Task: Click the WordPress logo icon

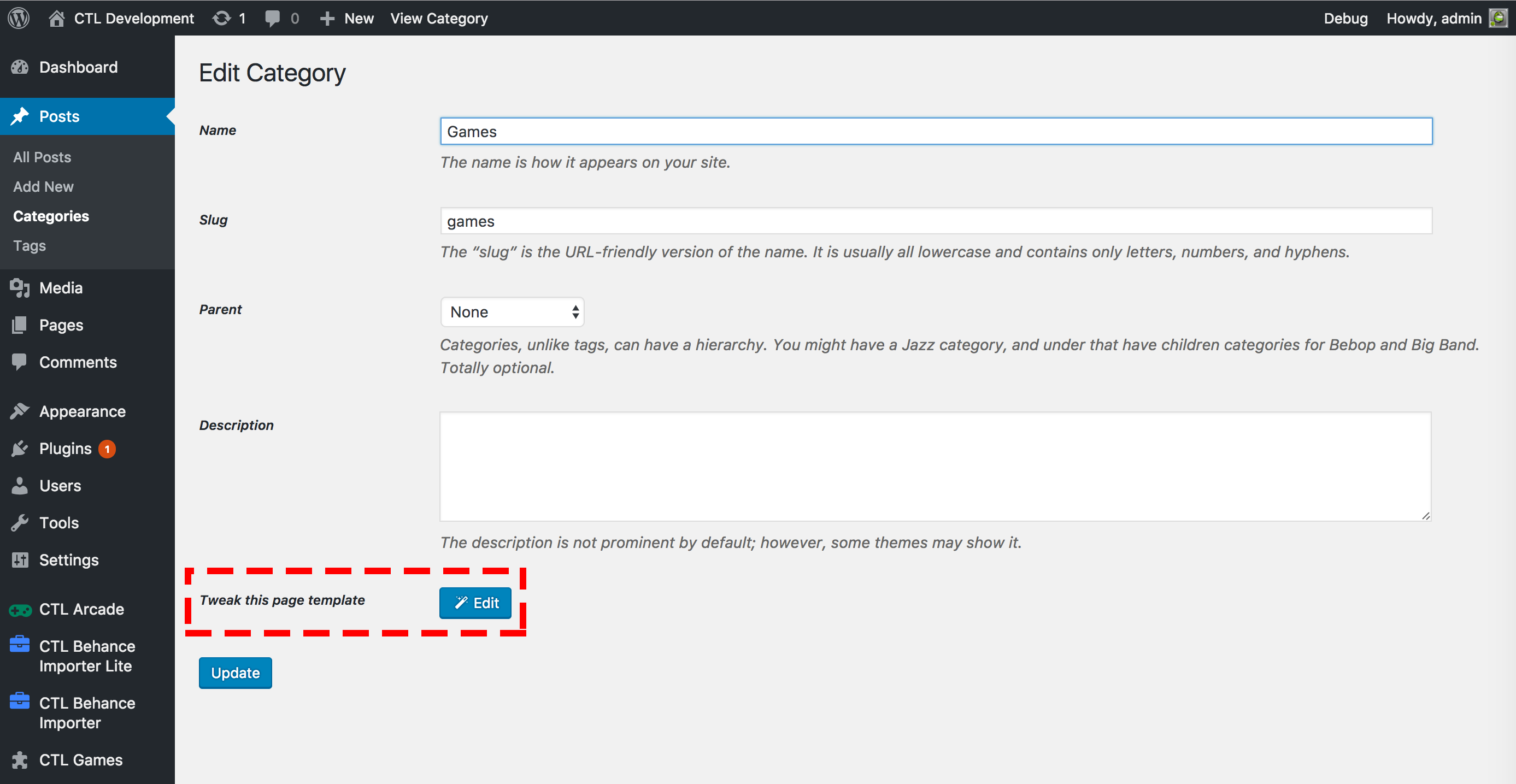Action: click(x=19, y=17)
